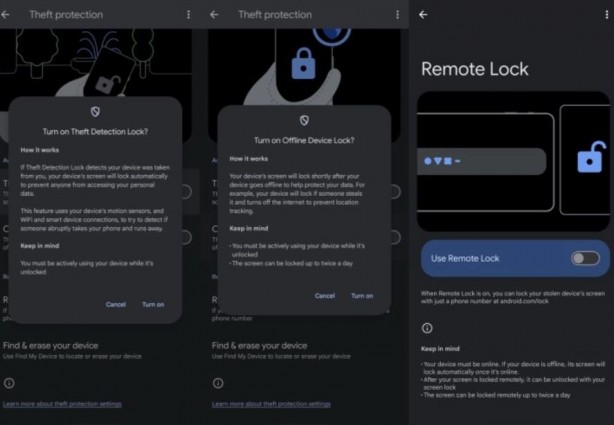
Task: Tap shield icon in Theft Detection Lock dialog
Action: [95, 112]
